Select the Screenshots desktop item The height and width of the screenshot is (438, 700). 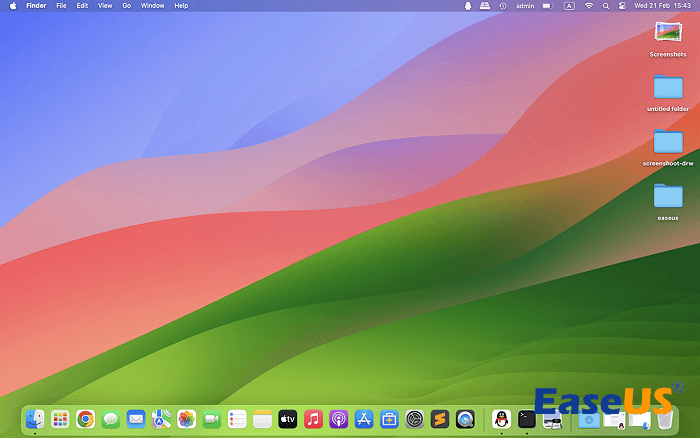[x=668, y=32]
